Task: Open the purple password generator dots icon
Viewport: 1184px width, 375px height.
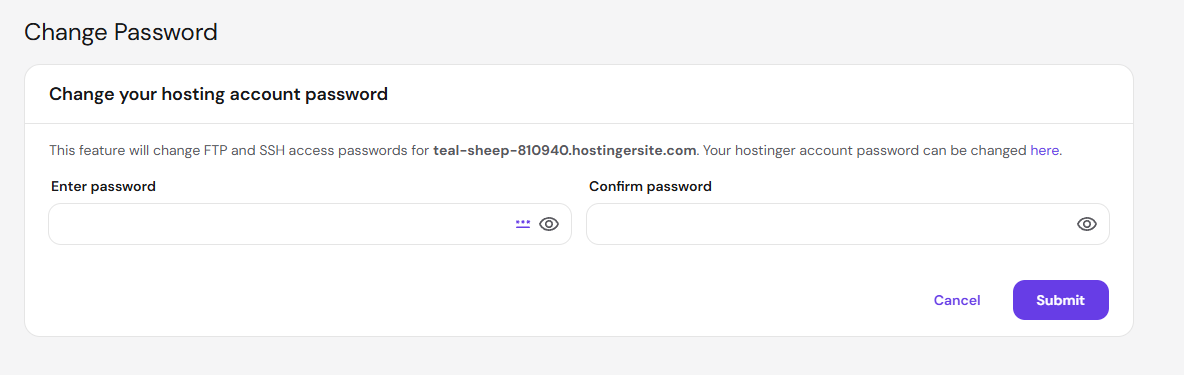Action: point(523,224)
